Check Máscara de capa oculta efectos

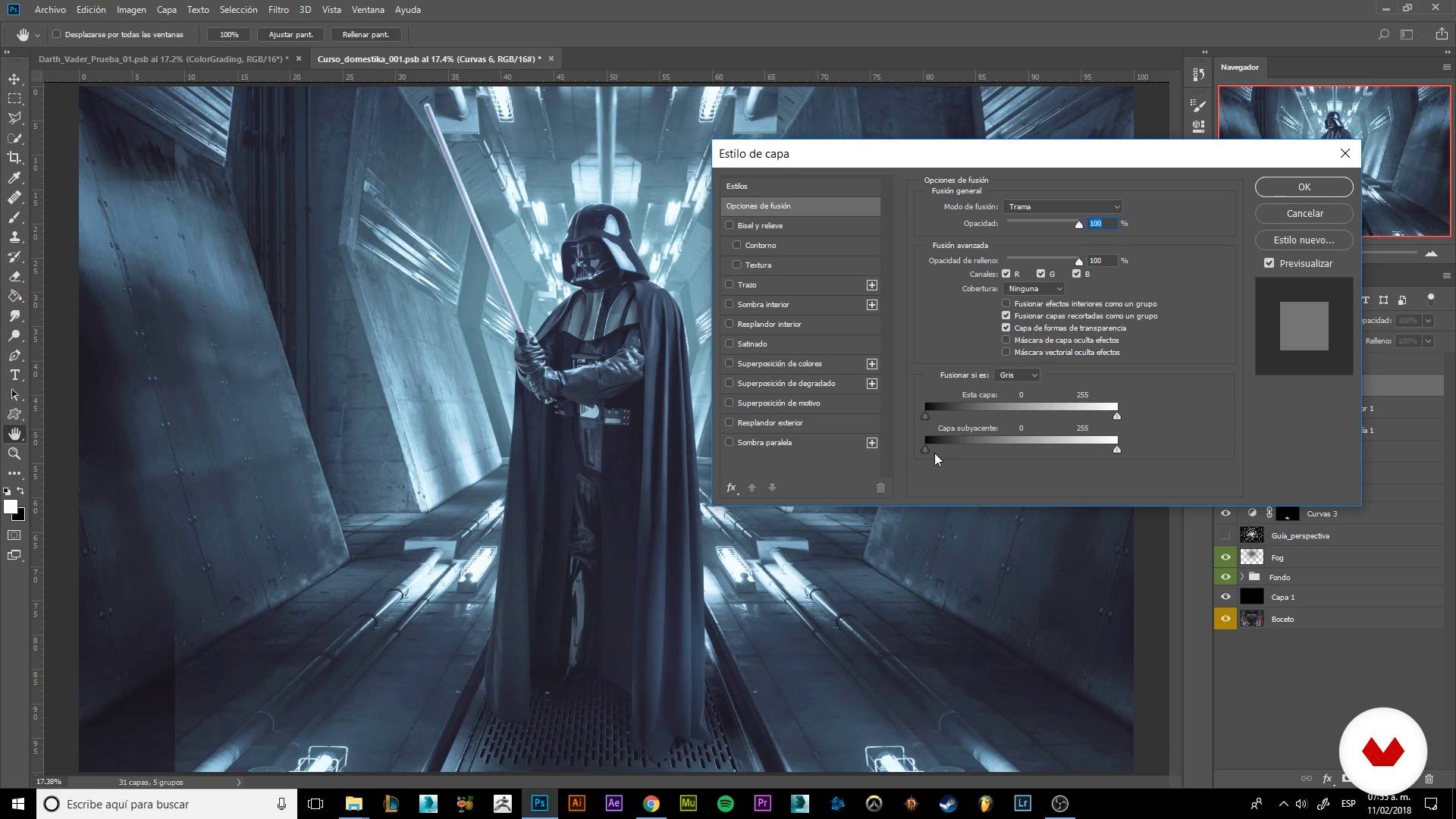[1006, 340]
